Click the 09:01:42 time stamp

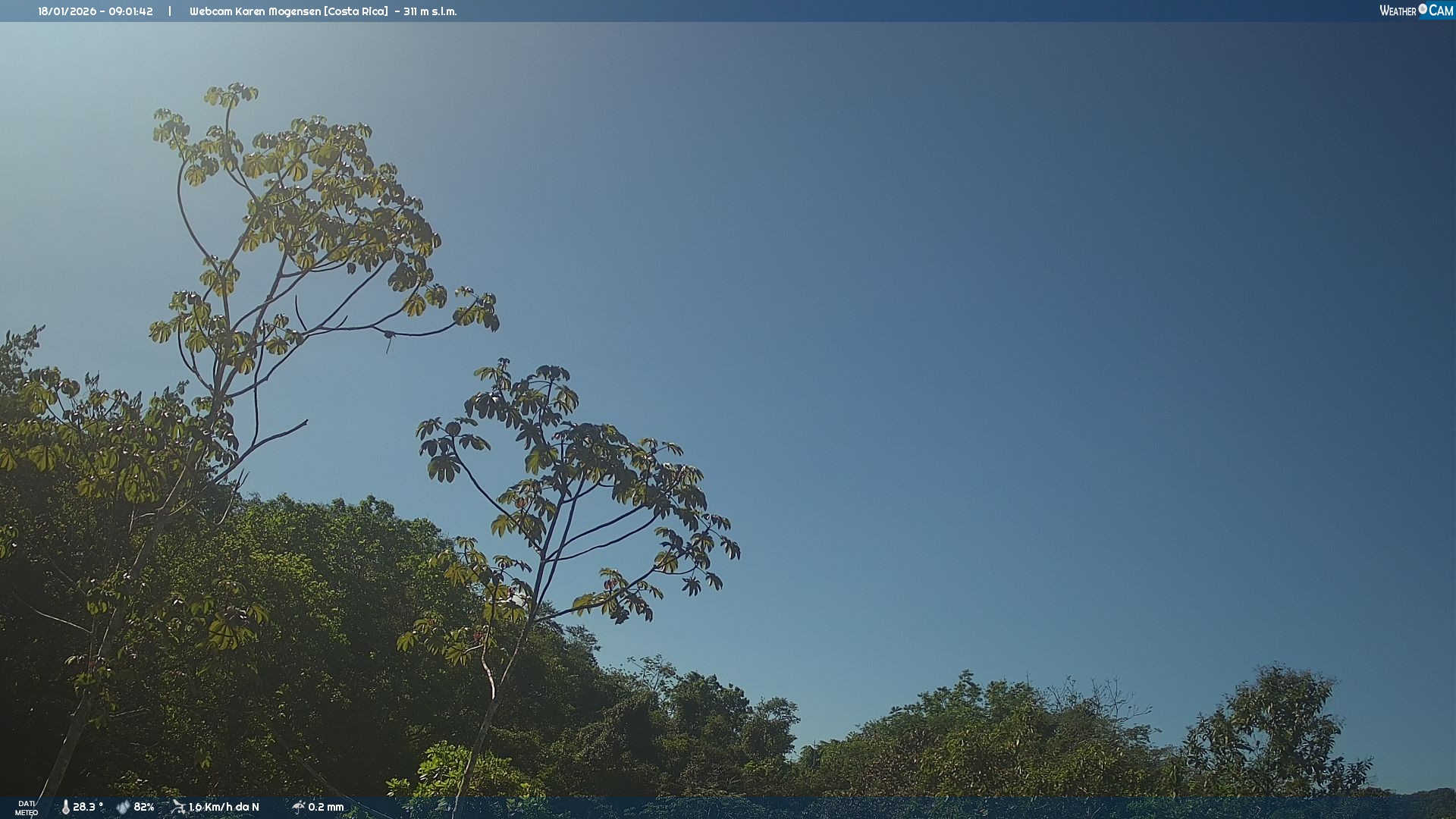pos(130,11)
